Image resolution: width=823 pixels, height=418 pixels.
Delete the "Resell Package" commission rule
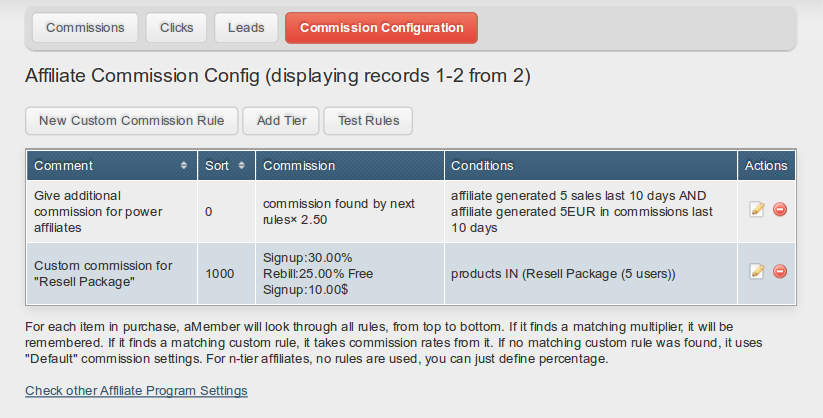click(x=779, y=272)
